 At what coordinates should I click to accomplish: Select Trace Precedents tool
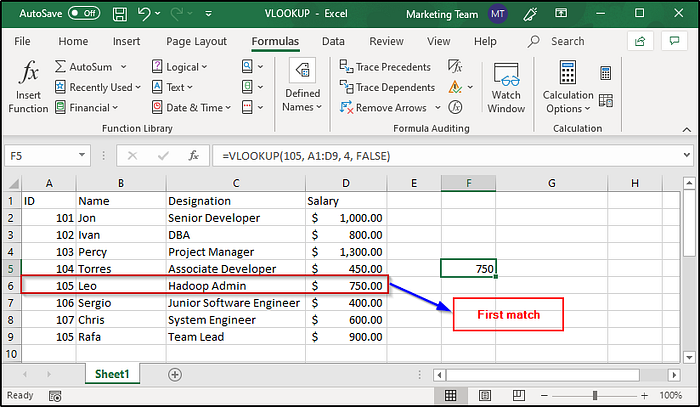pyautogui.click(x=385, y=67)
